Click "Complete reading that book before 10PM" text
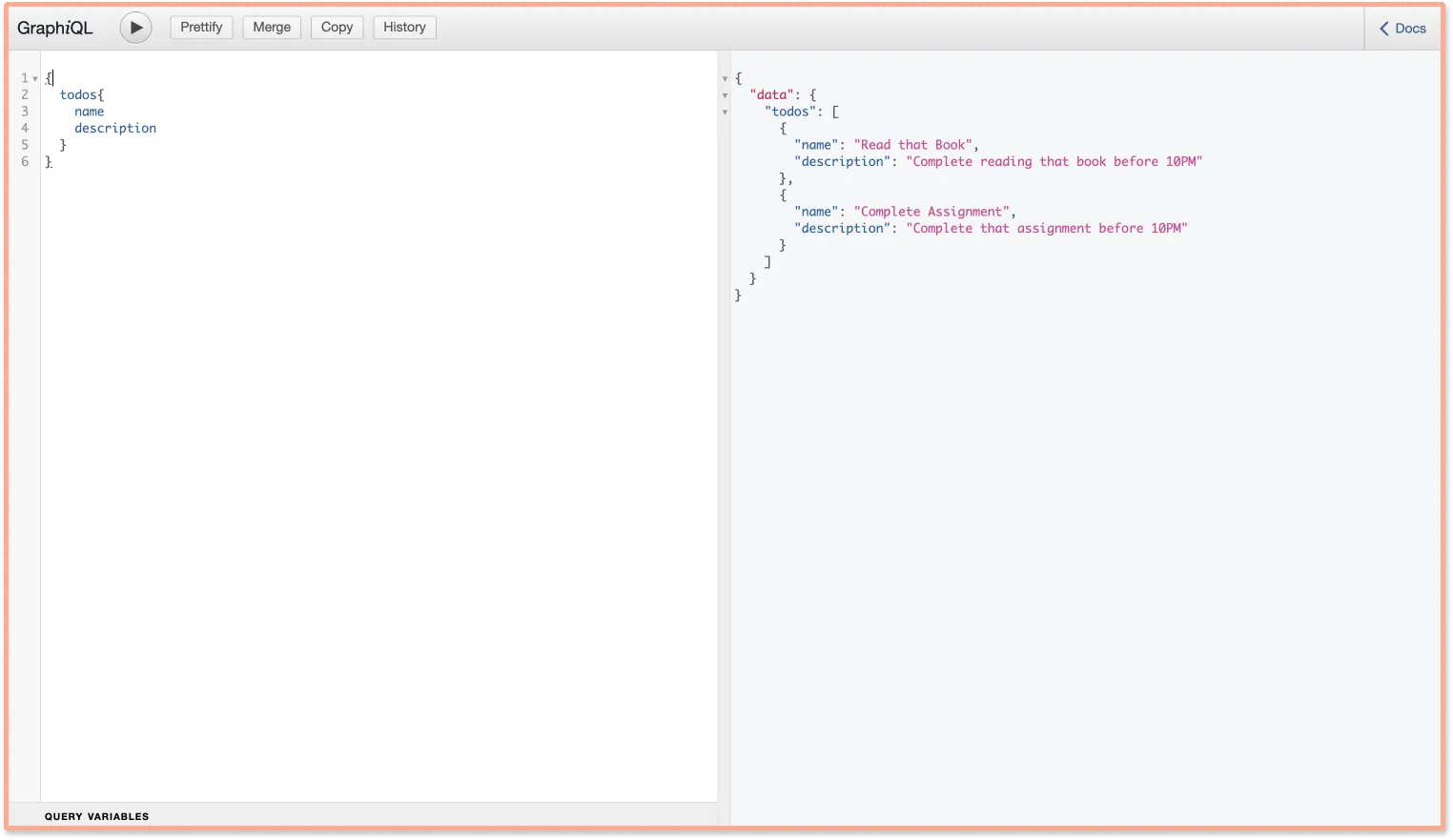The width and height of the screenshot is (1453, 840). 1054,162
